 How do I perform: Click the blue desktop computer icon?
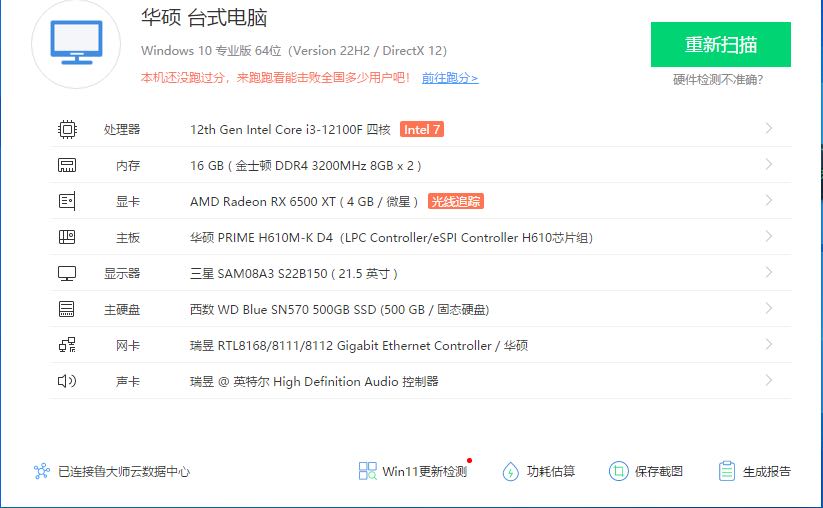point(76,43)
